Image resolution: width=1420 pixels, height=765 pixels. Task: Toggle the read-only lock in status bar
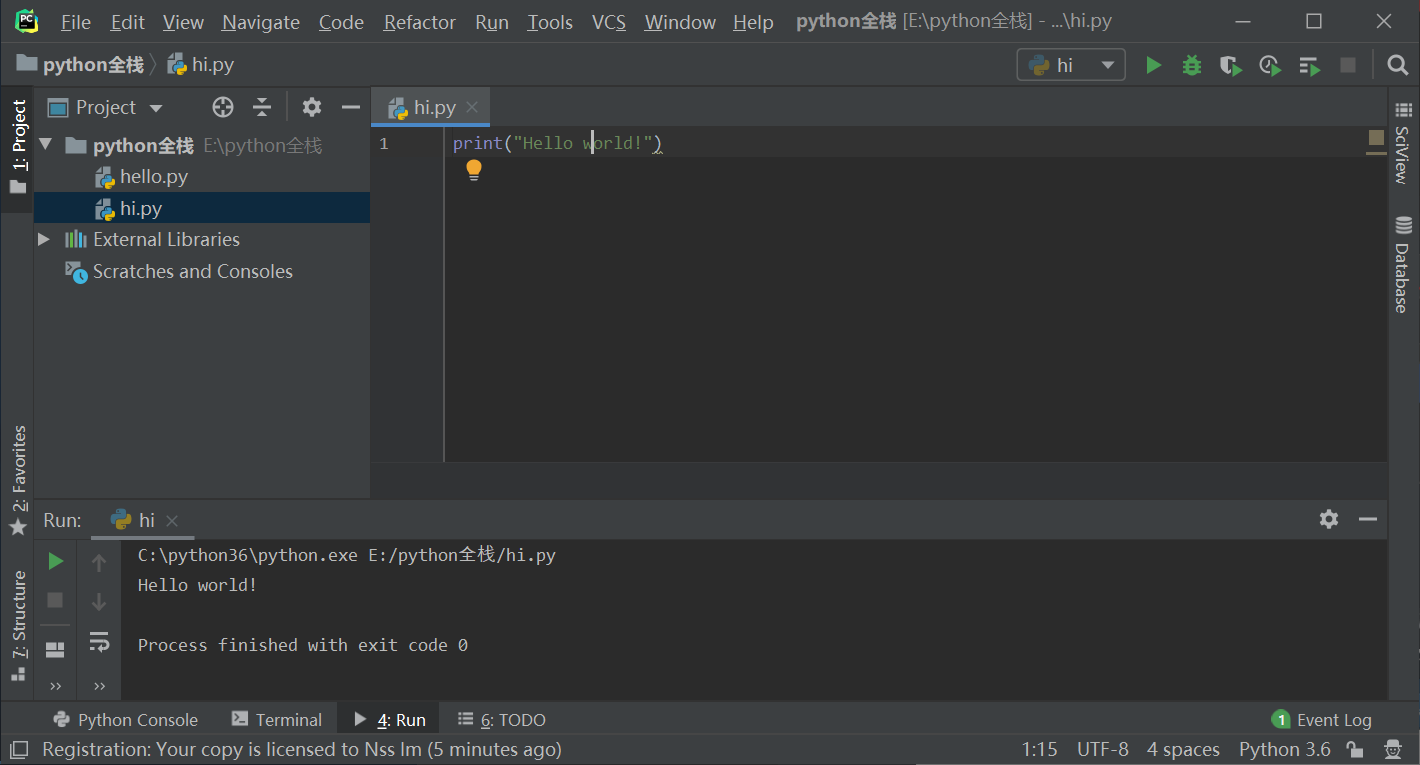coord(1355,749)
